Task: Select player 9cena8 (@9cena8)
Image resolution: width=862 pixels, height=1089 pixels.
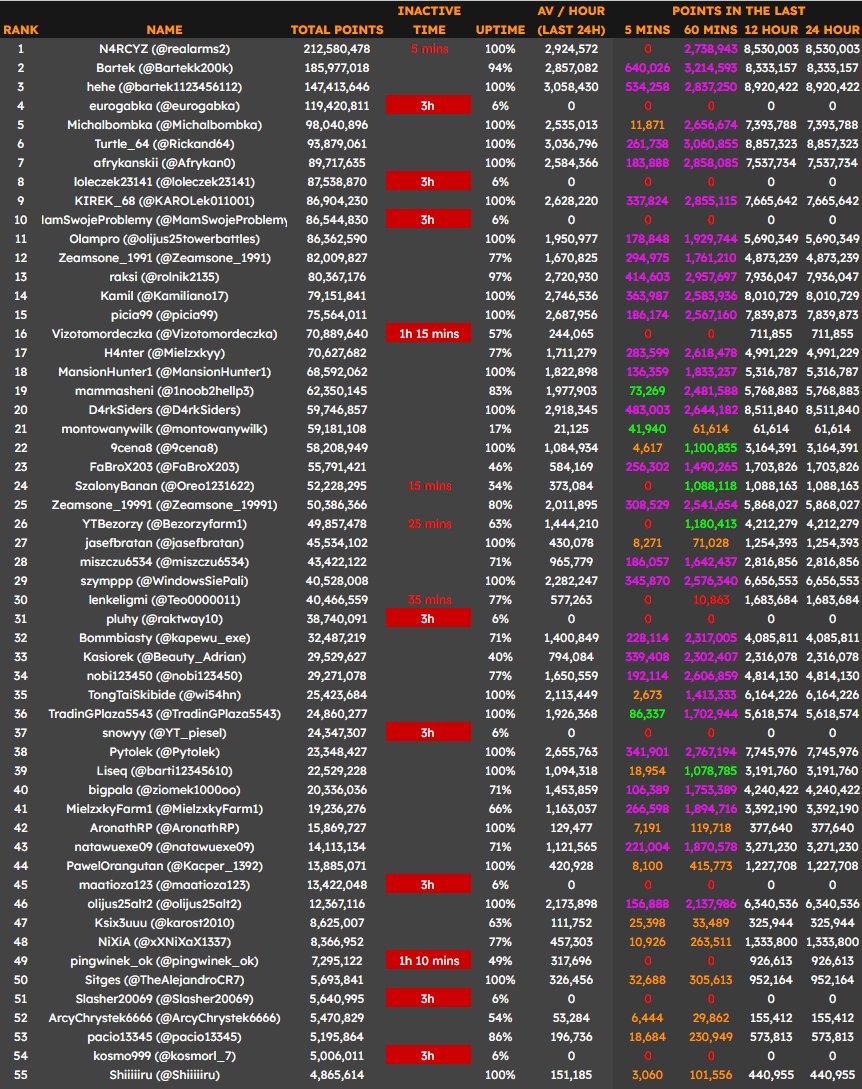Action: click(x=165, y=448)
